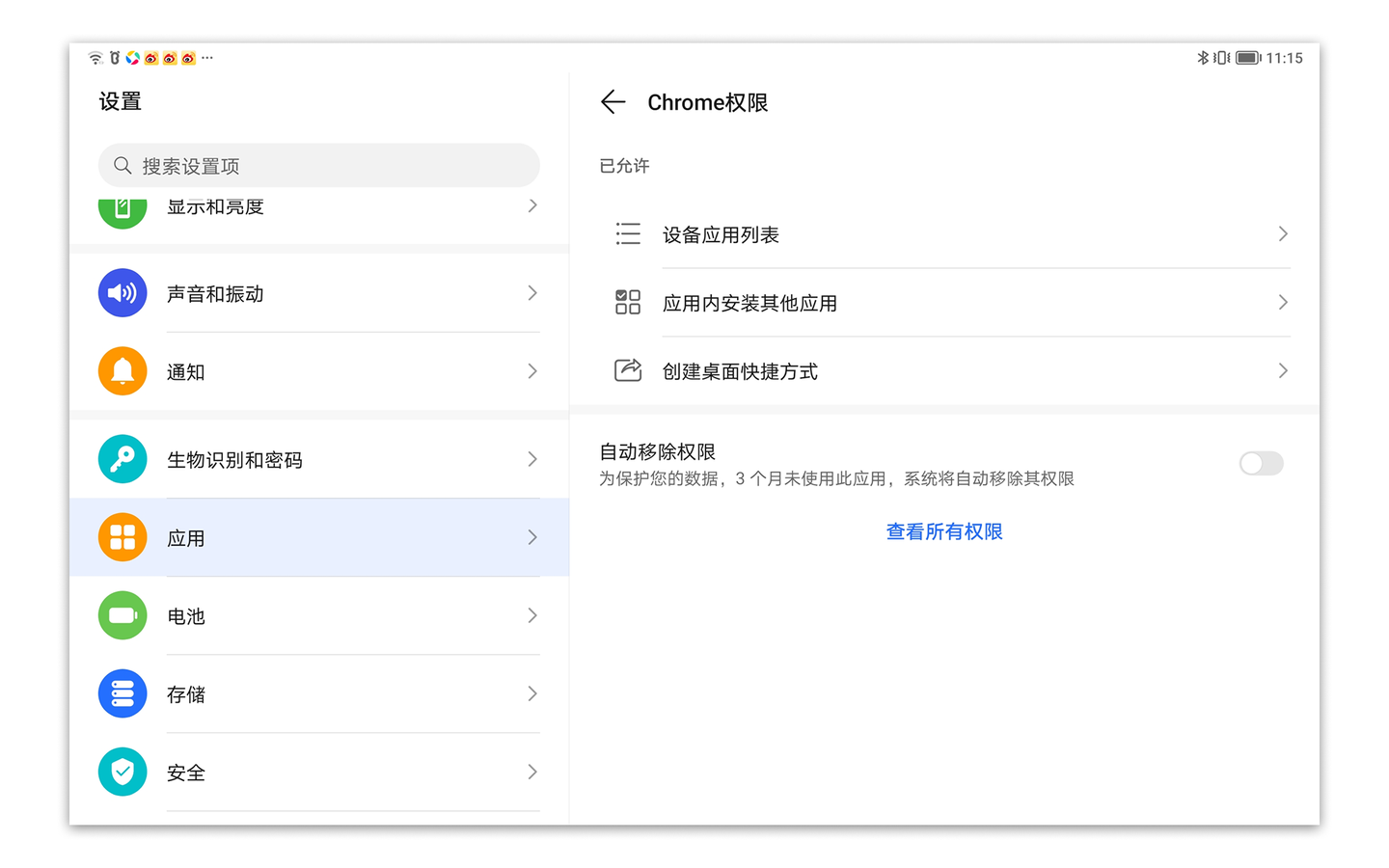The image size is (1389, 868).
Task: Click the 设备应用列表 list icon
Action: (x=628, y=234)
